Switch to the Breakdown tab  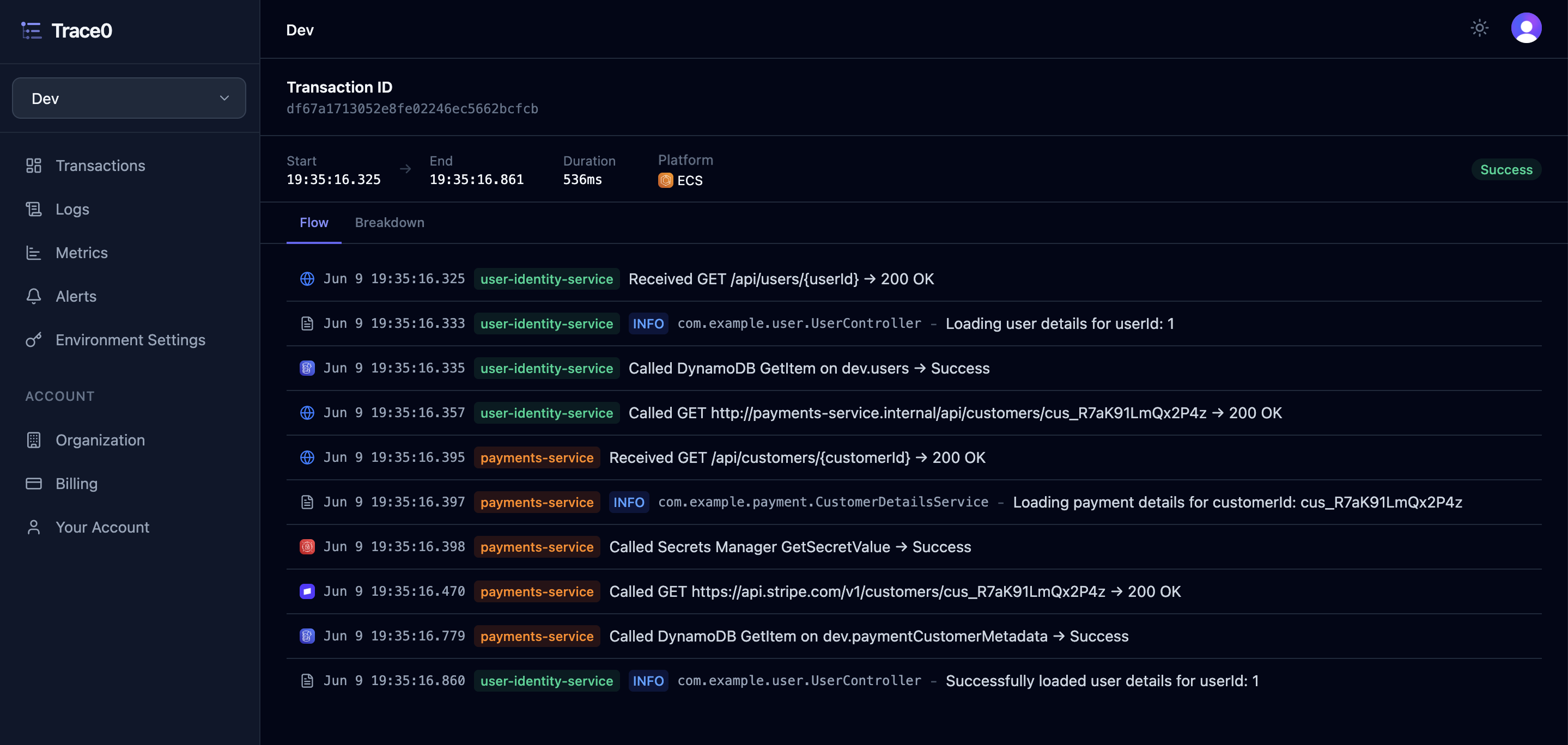390,223
